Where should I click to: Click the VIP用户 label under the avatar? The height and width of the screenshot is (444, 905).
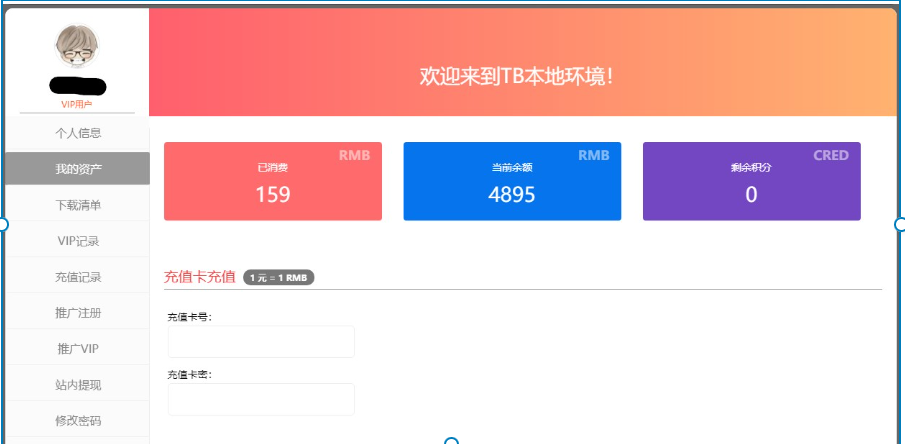click(x=77, y=104)
